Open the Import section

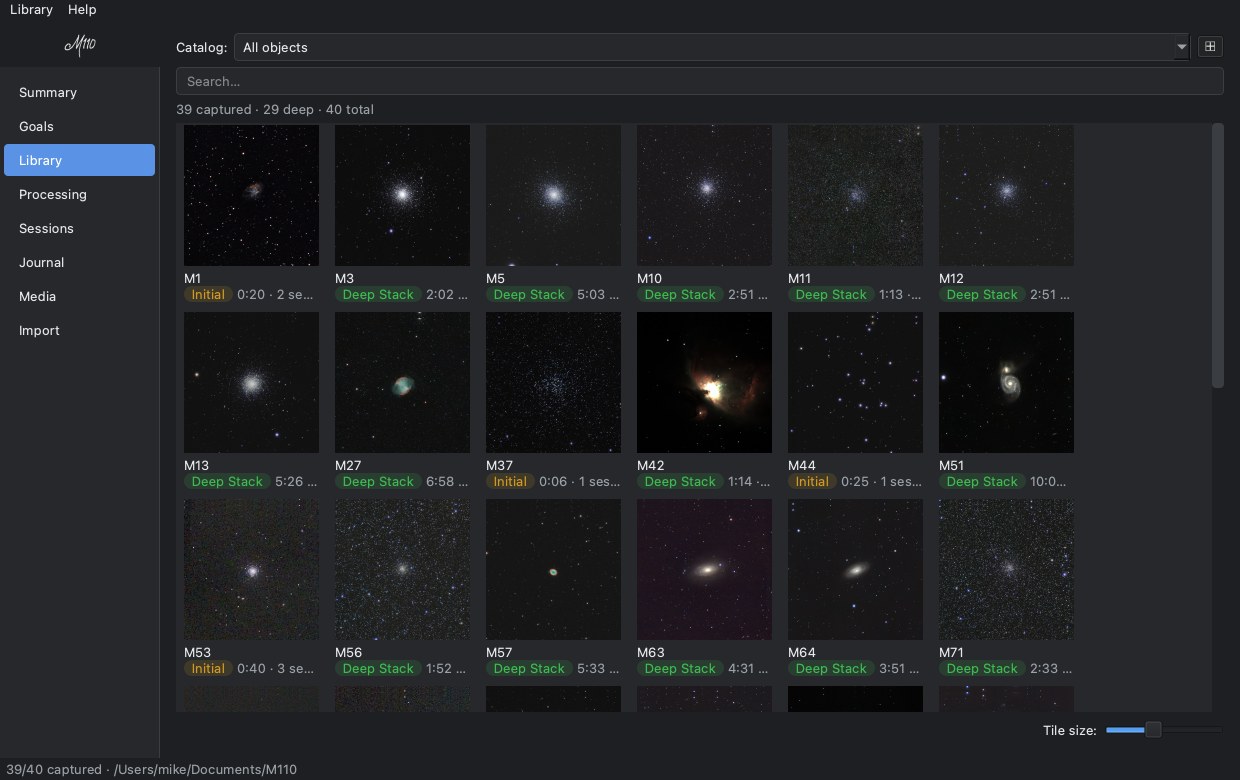click(x=80, y=330)
